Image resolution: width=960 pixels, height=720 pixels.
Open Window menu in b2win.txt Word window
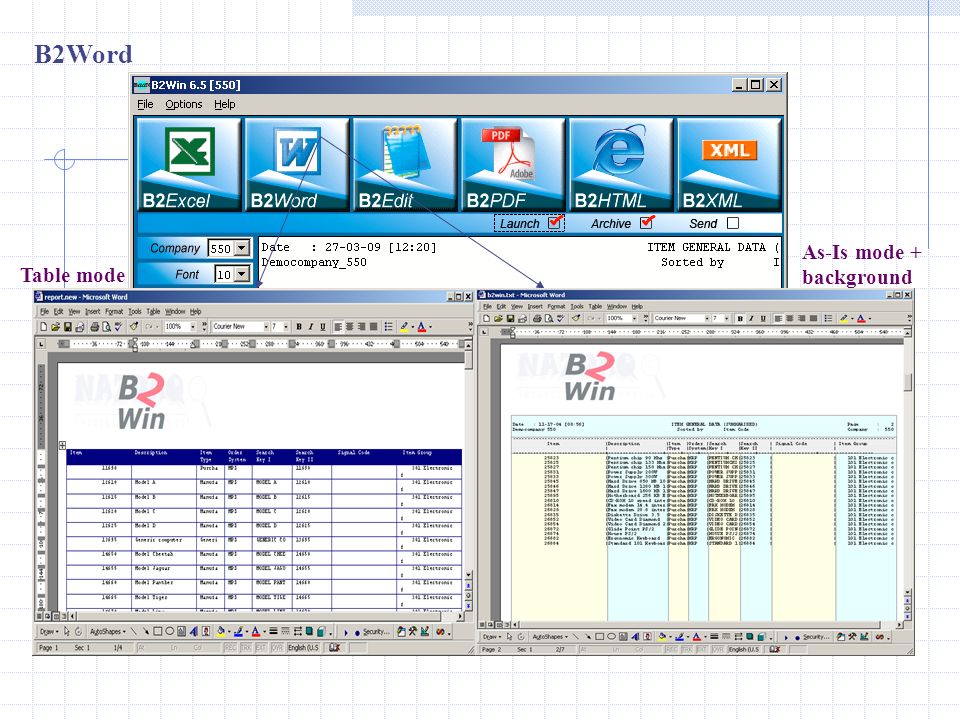coord(617,306)
